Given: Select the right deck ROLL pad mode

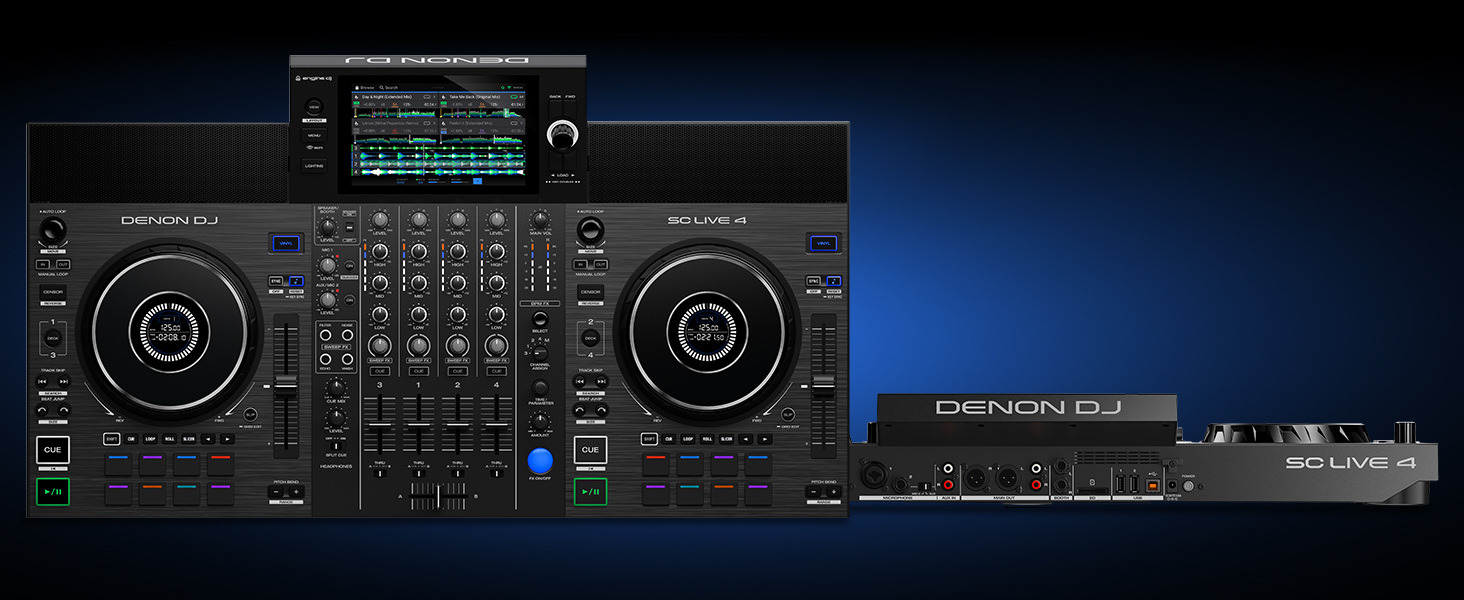Looking at the screenshot, I should (707, 439).
